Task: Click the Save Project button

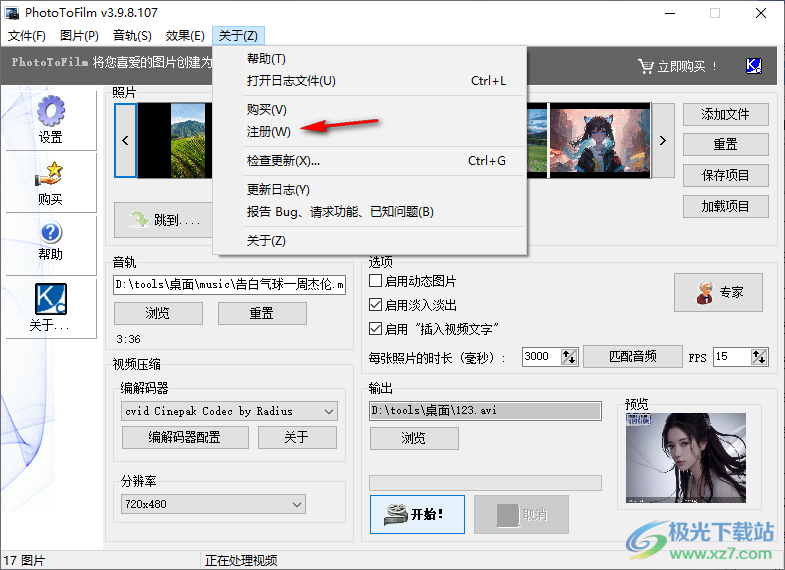Action: (x=725, y=176)
